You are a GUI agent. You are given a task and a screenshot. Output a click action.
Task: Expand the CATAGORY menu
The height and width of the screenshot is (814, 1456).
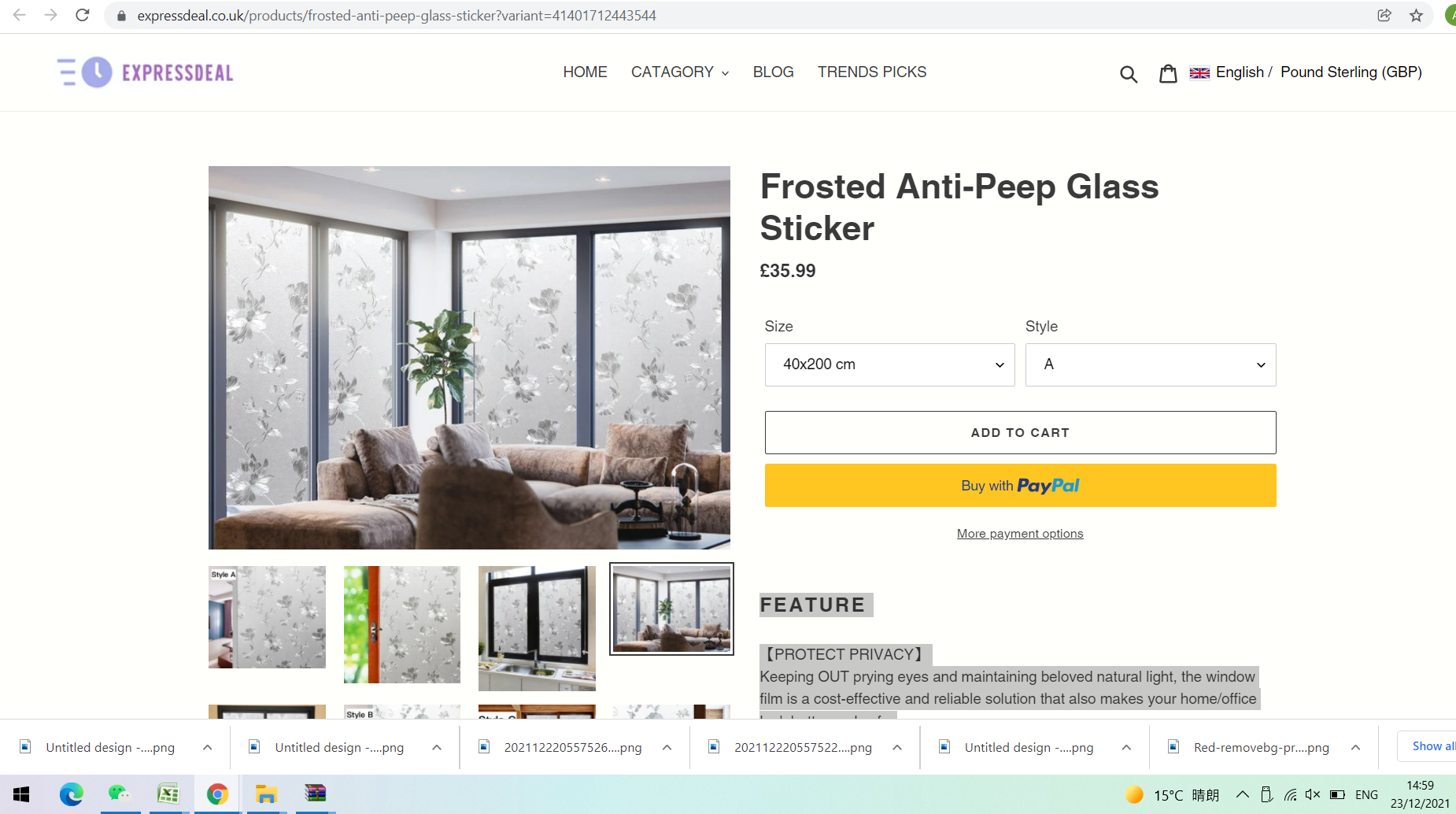[680, 72]
